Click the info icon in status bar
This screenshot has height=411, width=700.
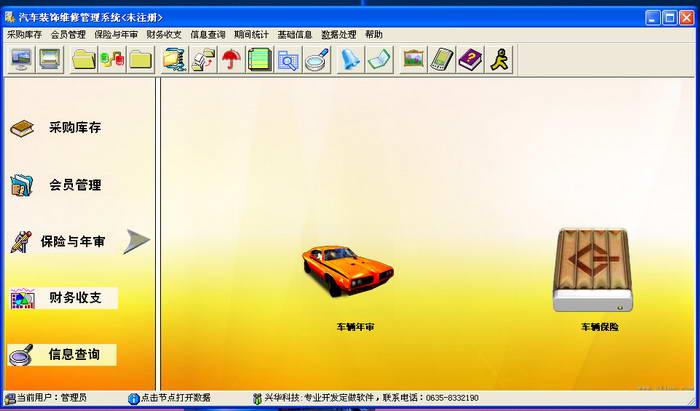tap(133, 399)
